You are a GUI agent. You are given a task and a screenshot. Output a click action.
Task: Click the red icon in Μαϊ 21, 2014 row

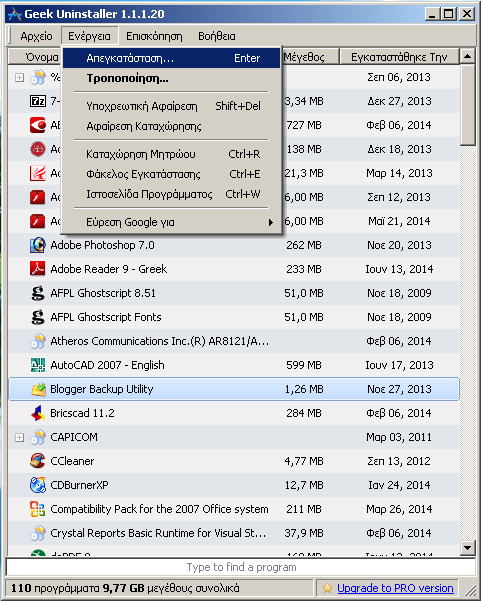pos(38,221)
